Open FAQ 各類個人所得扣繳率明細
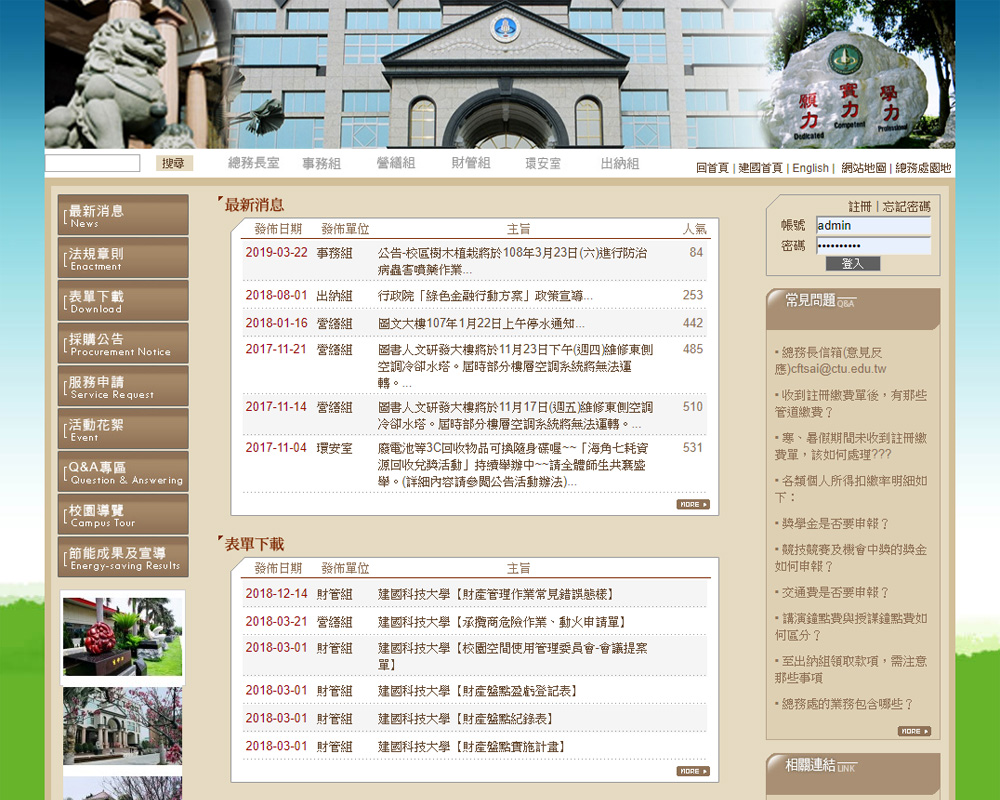This screenshot has height=800, width=1000. tap(851, 489)
